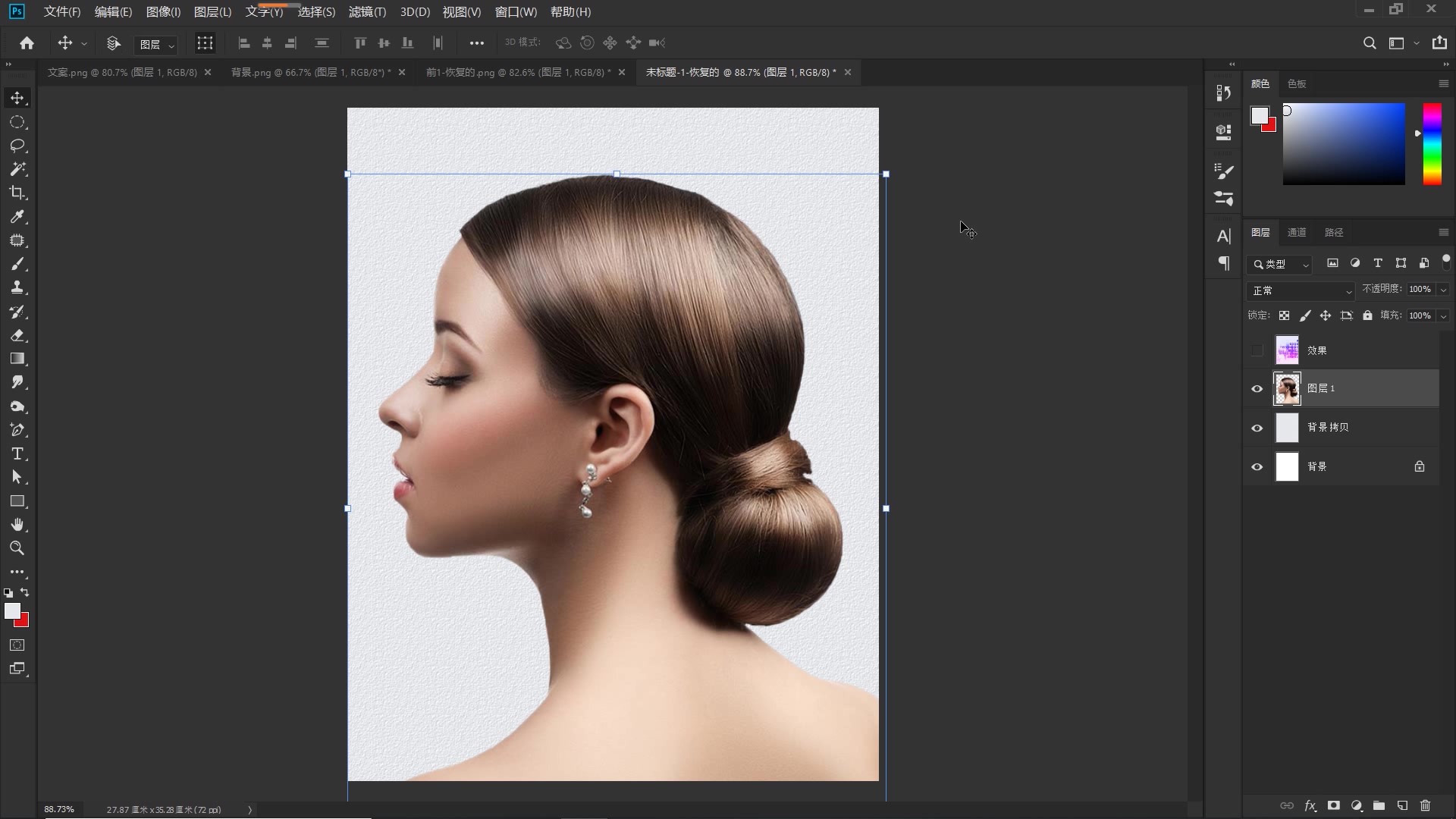
Task: Select the Magic Wand tool
Action: pos(17,169)
